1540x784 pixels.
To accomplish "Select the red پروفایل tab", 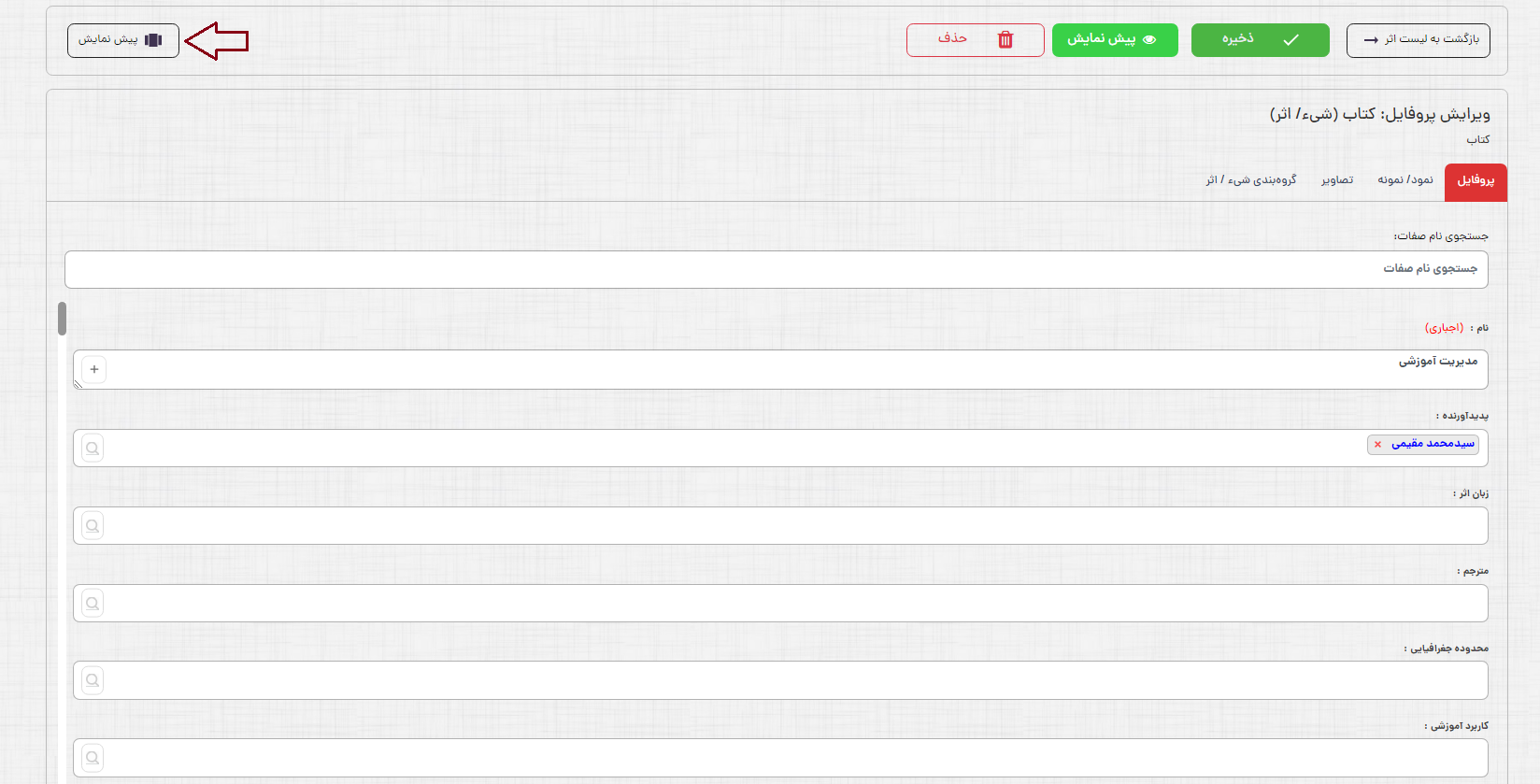I will point(1476,181).
